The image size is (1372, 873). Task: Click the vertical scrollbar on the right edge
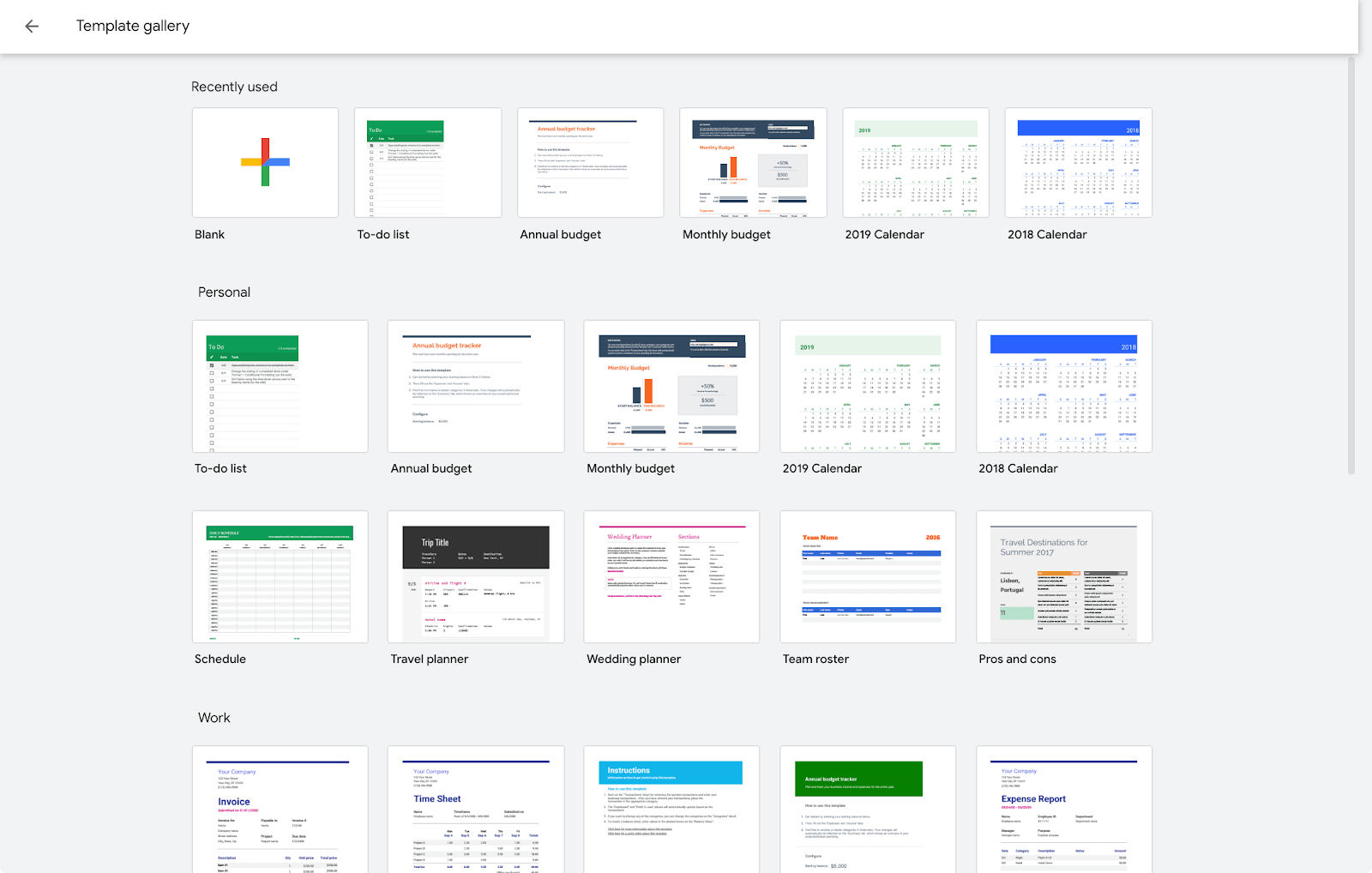coord(1351,266)
